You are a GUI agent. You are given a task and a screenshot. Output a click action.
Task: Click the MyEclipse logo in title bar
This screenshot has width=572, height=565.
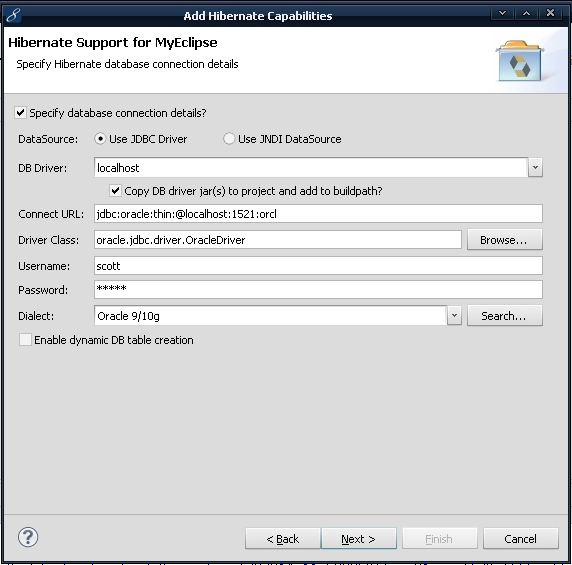(x=13, y=15)
